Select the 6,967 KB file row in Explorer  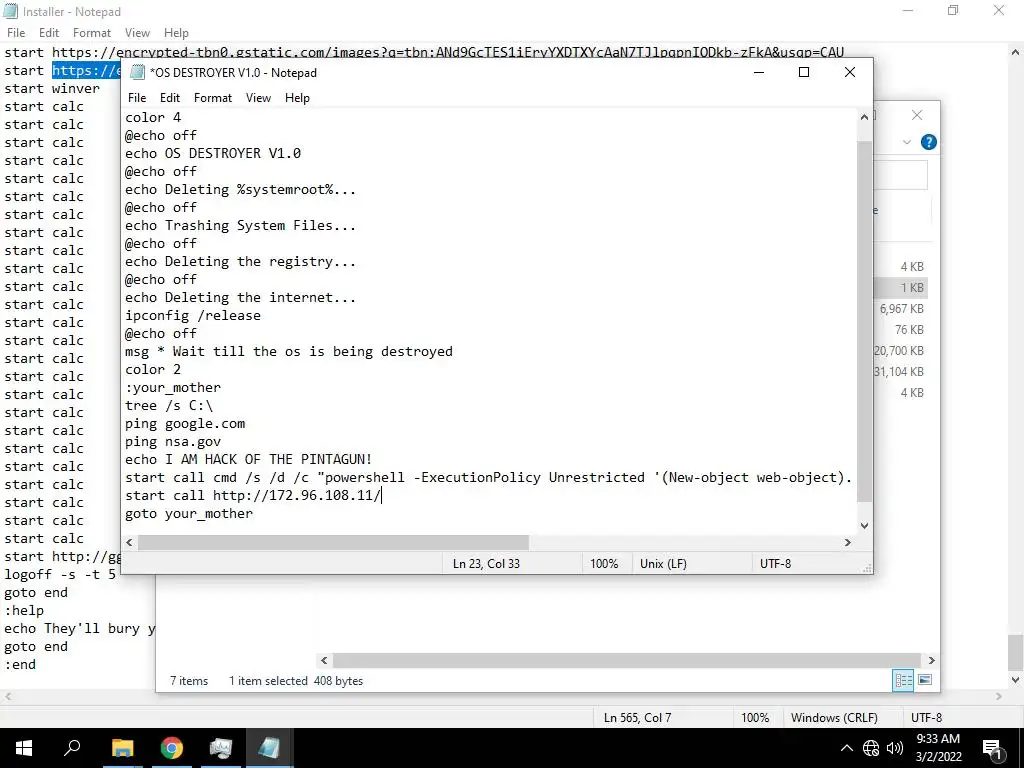click(901, 309)
